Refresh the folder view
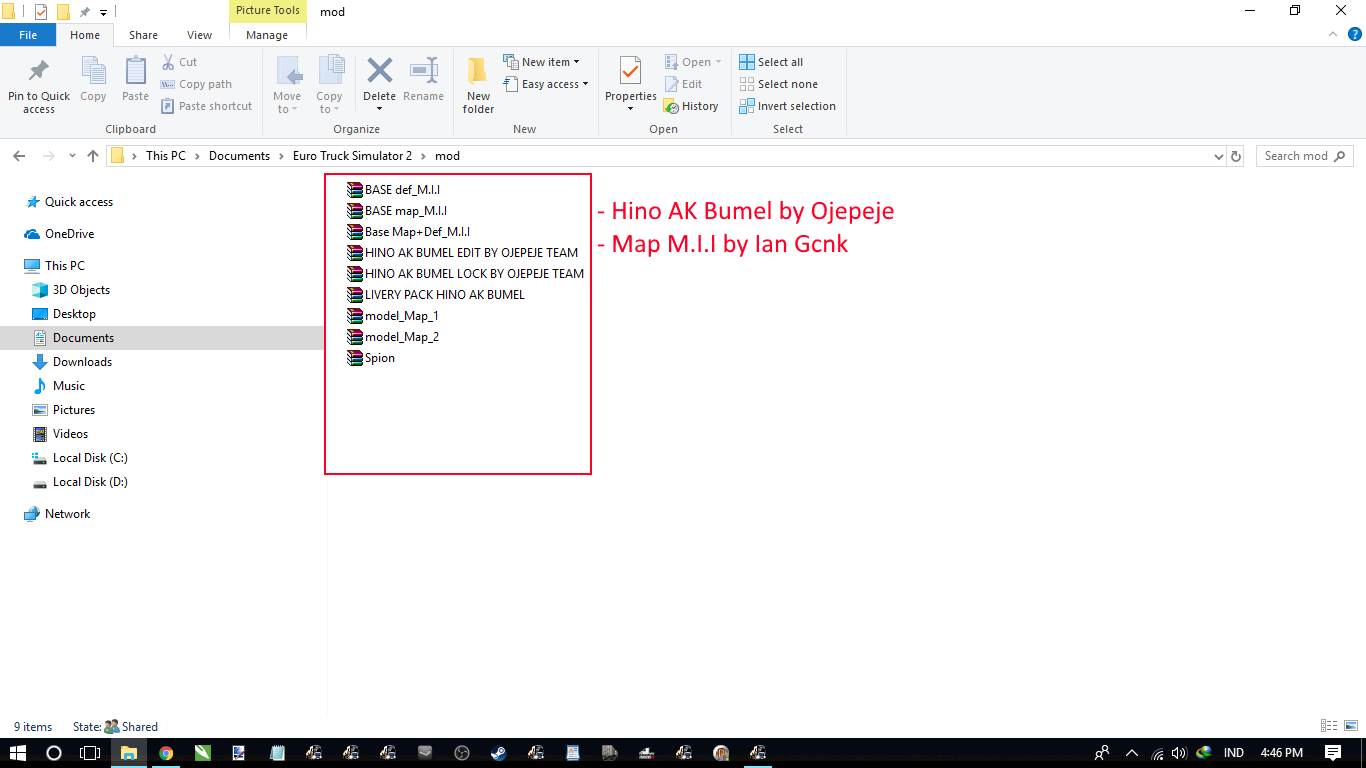 1236,156
